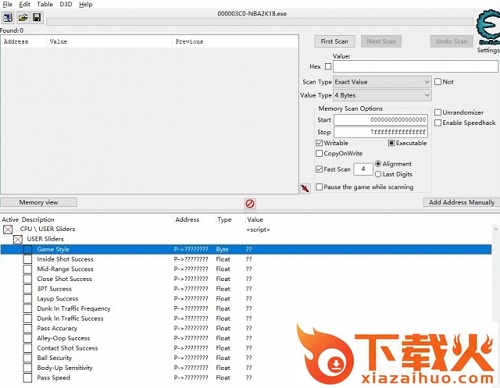The width and height of the screenshot is (500, 388).
Task: Click the save floppy disk icon
Action: pos(37,17)
